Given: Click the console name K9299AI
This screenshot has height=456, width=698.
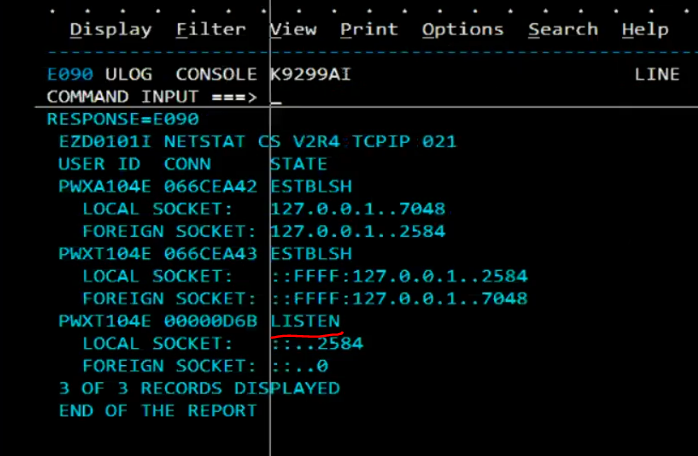Looking at the screenshot, I should pos(311,74).
